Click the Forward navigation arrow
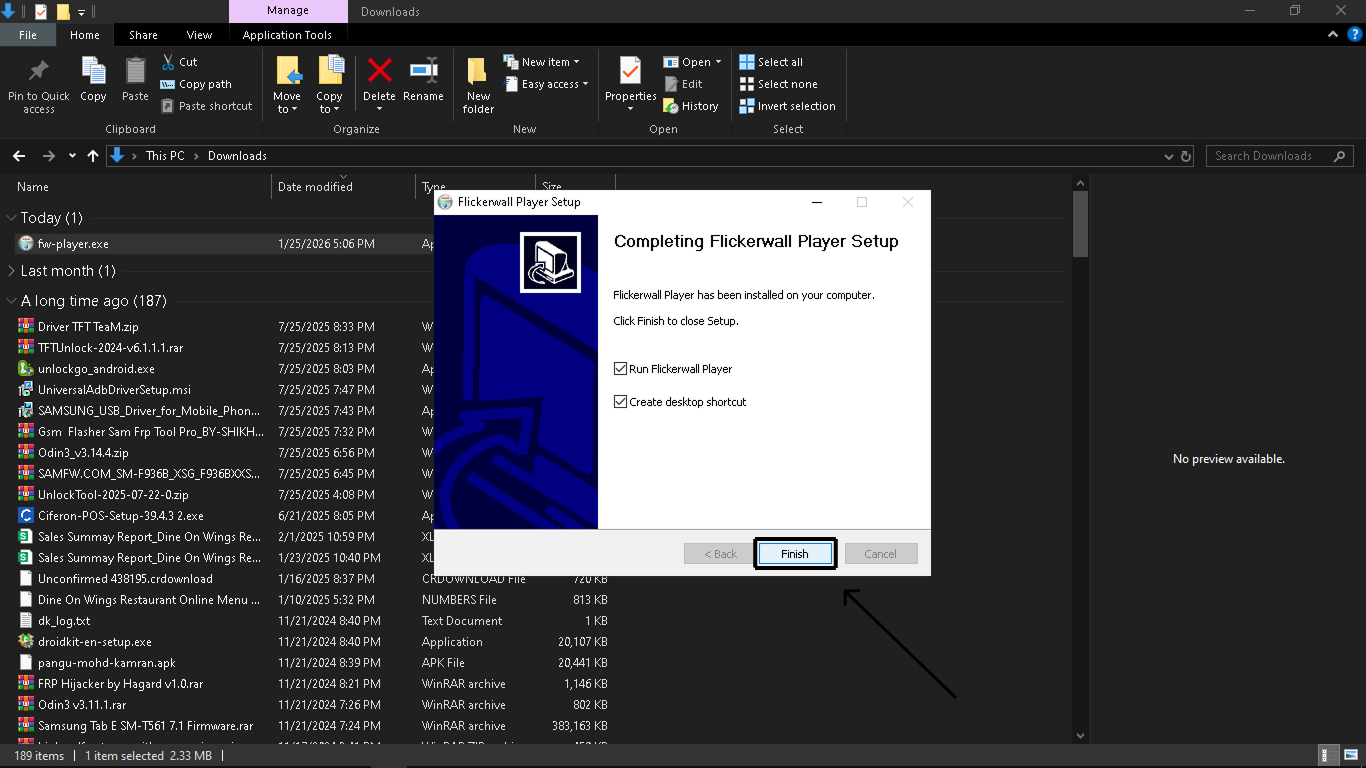Image resolution: width=1366 pixels, height=768 pixels. click(49, 156)
